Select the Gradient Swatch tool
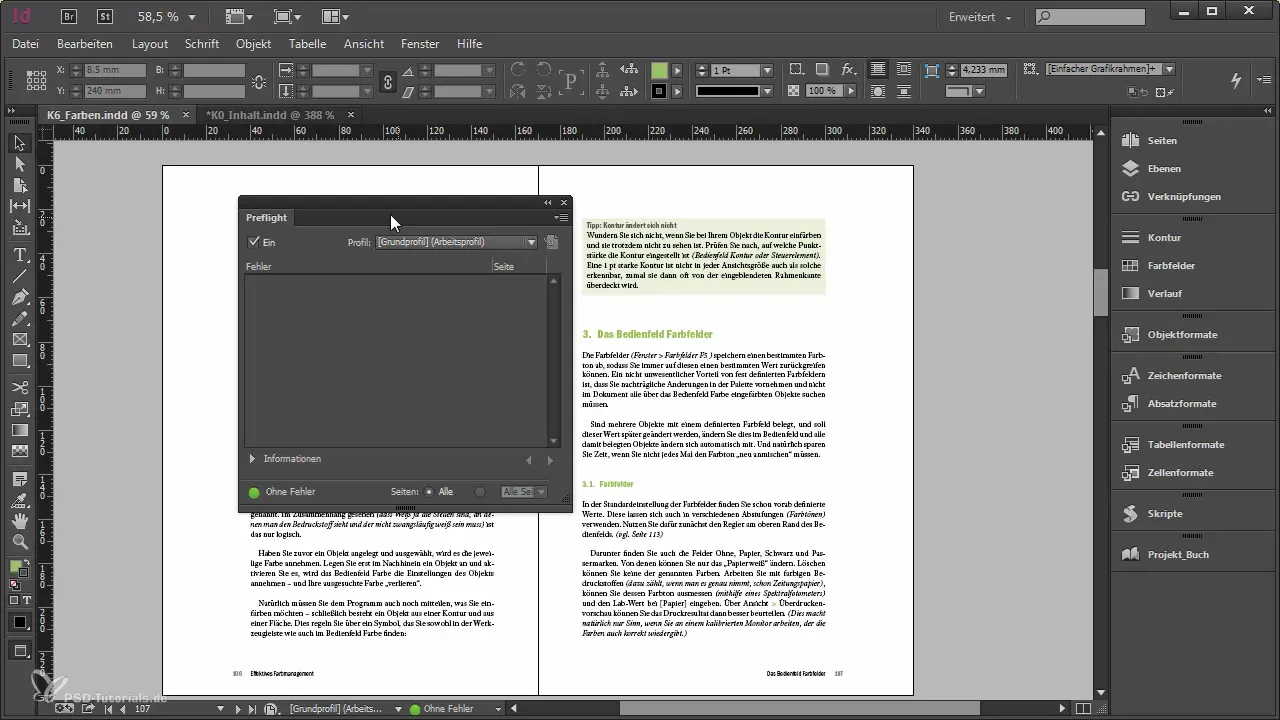The image size is (1280, 720). click(20, 430)
